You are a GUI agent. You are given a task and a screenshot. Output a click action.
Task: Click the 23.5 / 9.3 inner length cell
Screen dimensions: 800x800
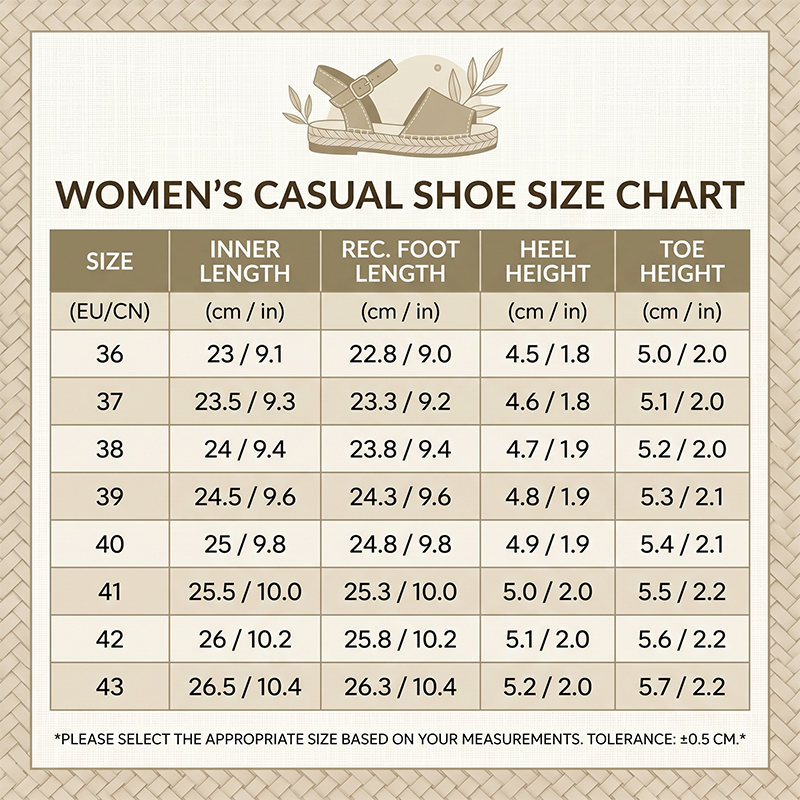(245, 402)
